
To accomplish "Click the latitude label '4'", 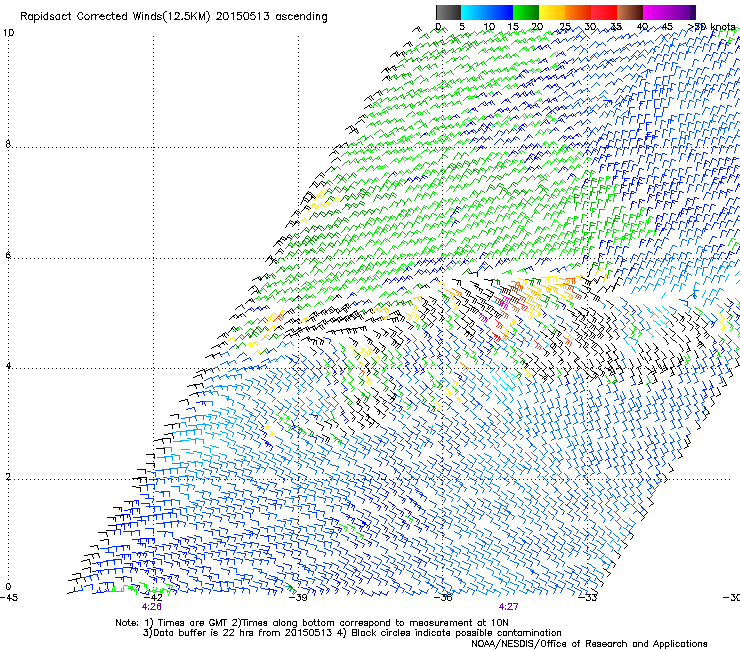I will point(8,366).
